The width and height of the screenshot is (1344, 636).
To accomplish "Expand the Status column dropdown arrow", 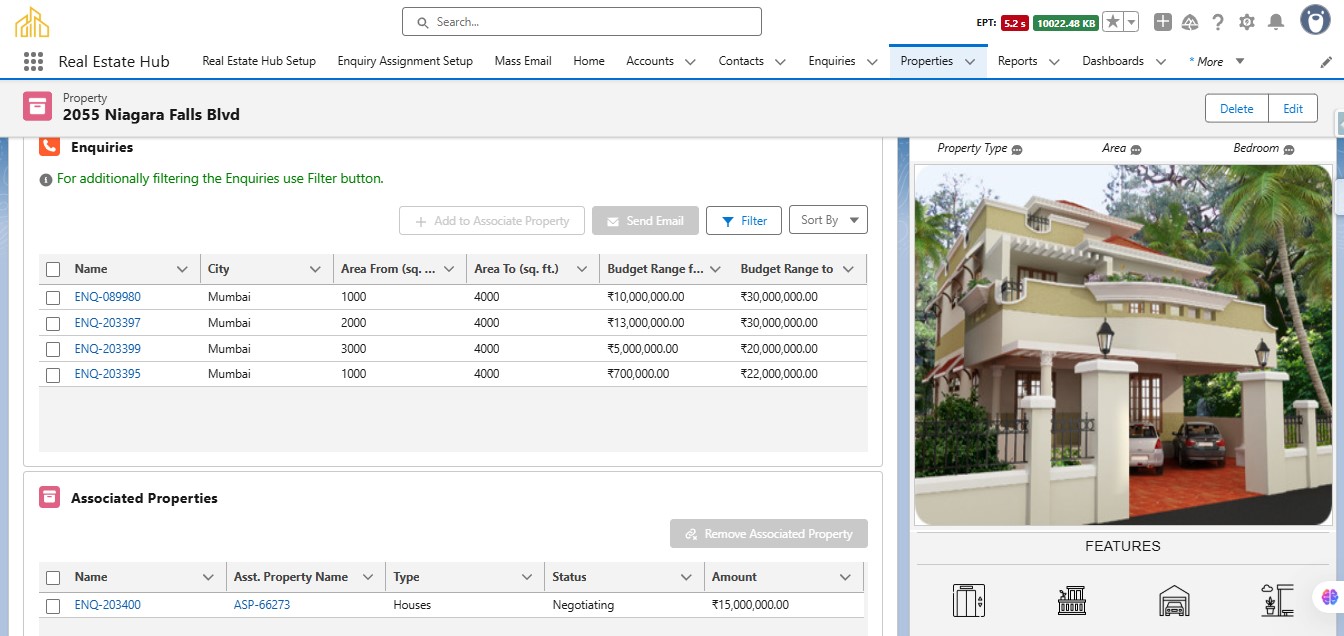I will coord(686,577).
